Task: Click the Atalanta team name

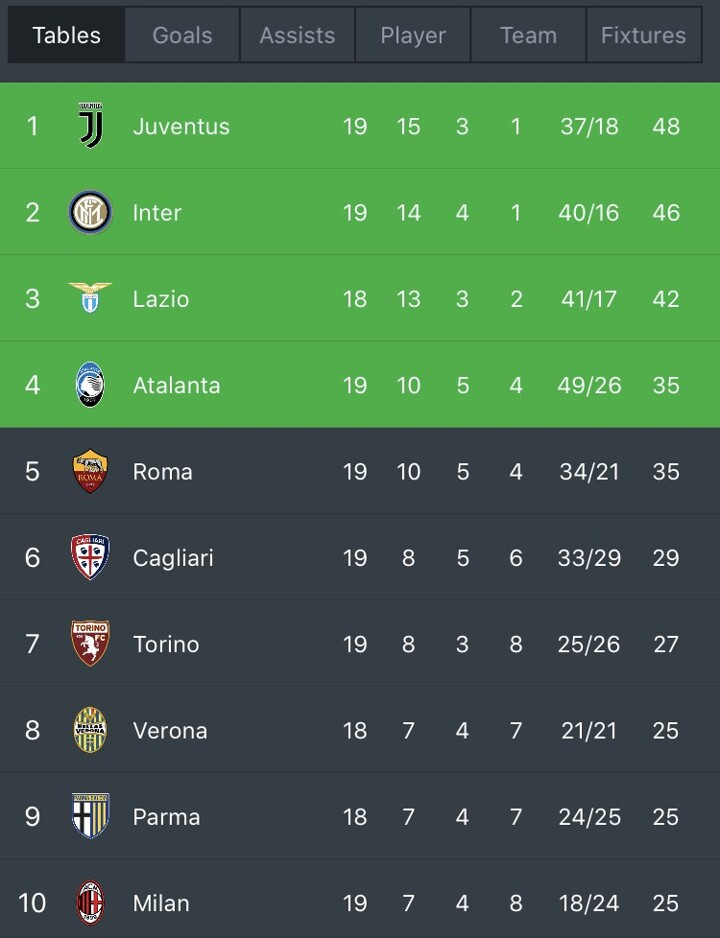Action: coord(176,385)
